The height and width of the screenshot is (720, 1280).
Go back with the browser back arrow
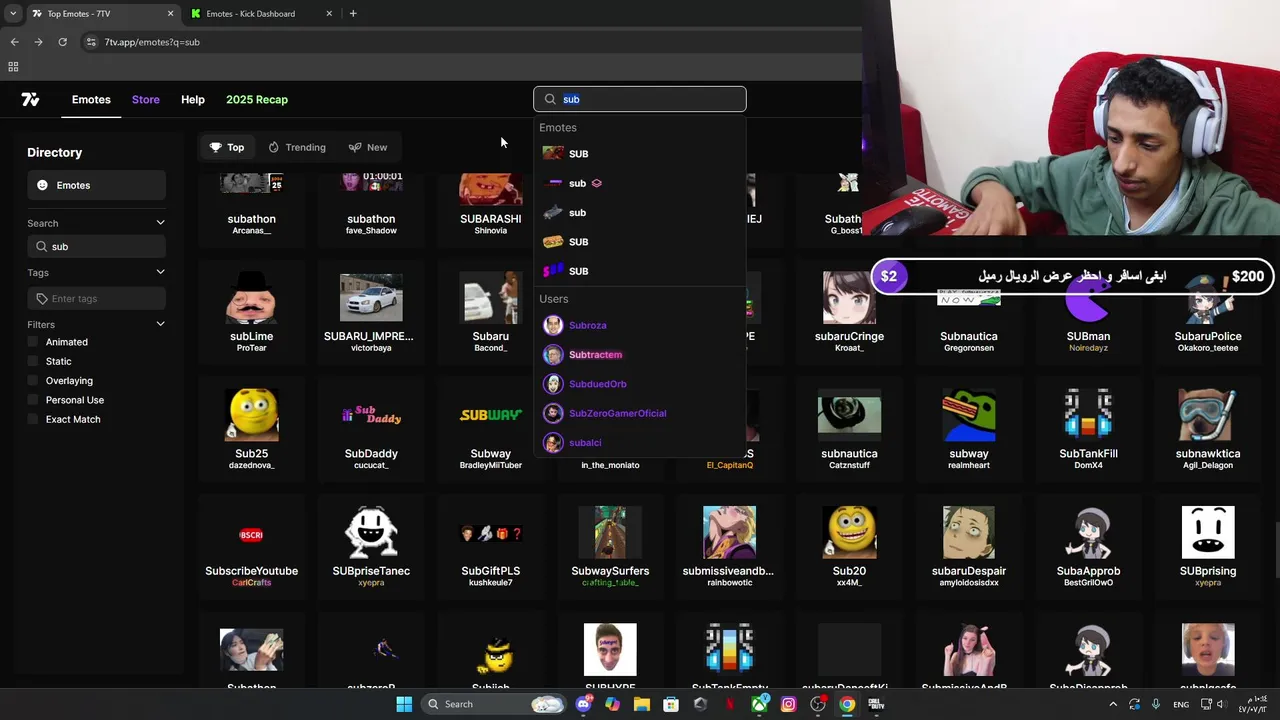click(14, 42)
